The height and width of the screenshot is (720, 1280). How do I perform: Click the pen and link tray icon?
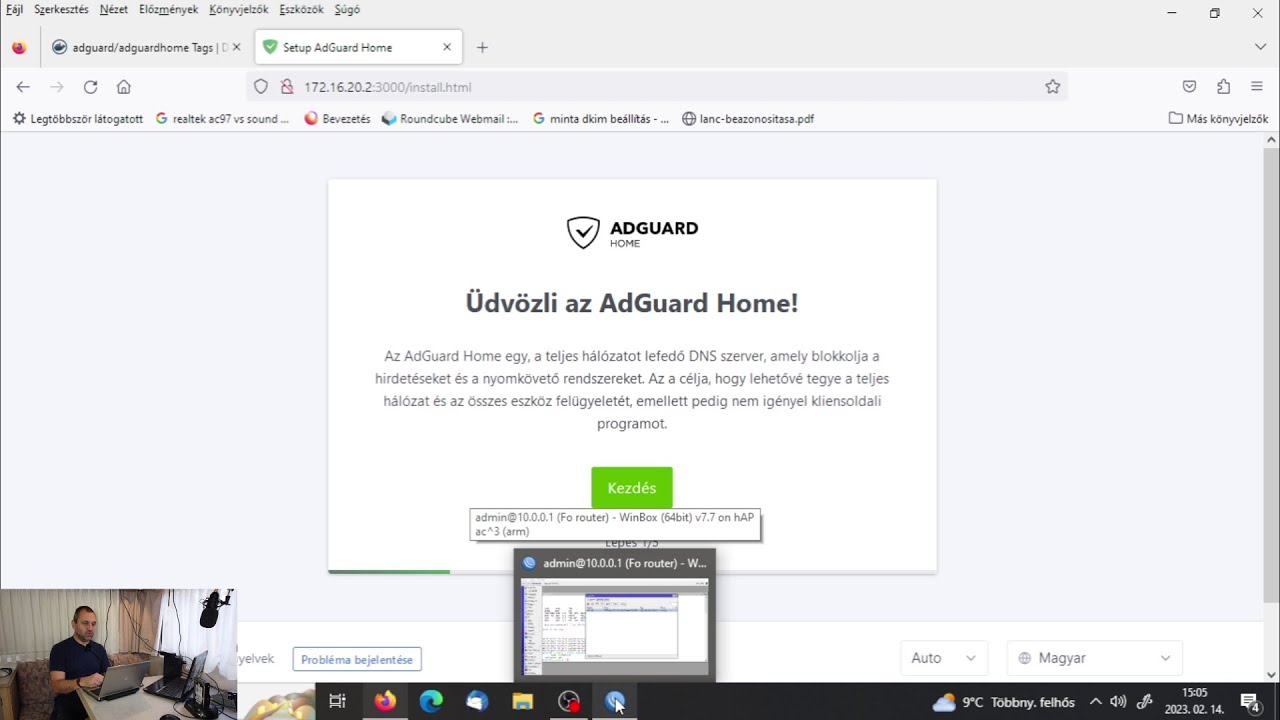(1145, 702)
